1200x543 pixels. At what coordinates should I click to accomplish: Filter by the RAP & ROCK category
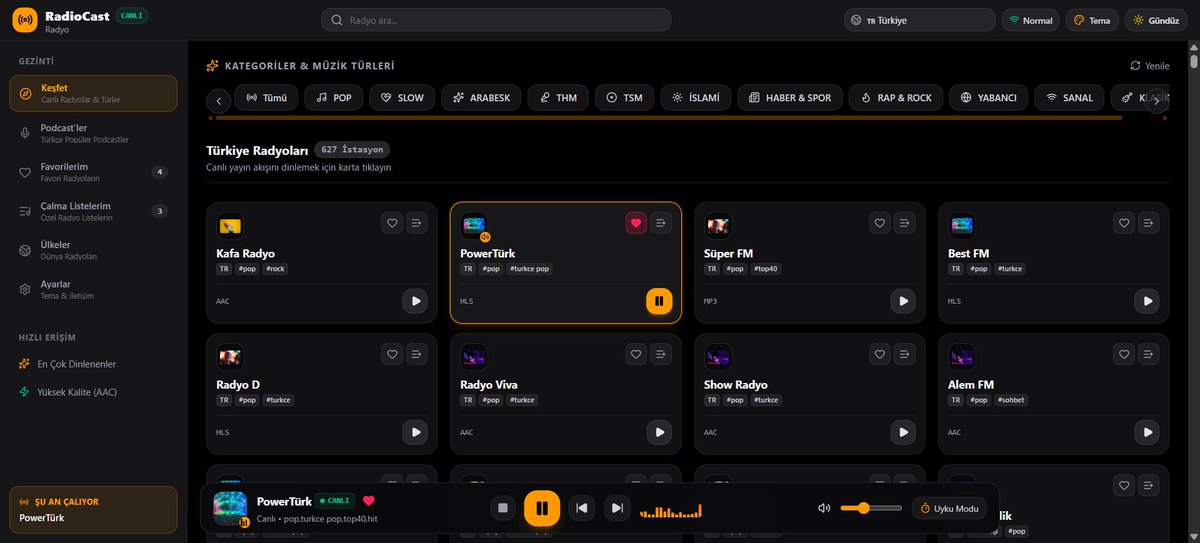[x=896, y=98]
